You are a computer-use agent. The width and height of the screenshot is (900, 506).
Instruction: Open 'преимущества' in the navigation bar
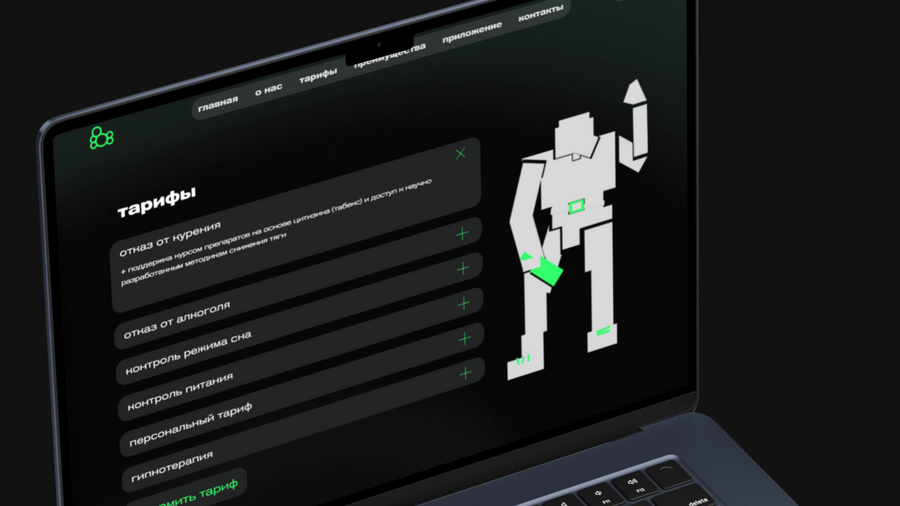390,55
